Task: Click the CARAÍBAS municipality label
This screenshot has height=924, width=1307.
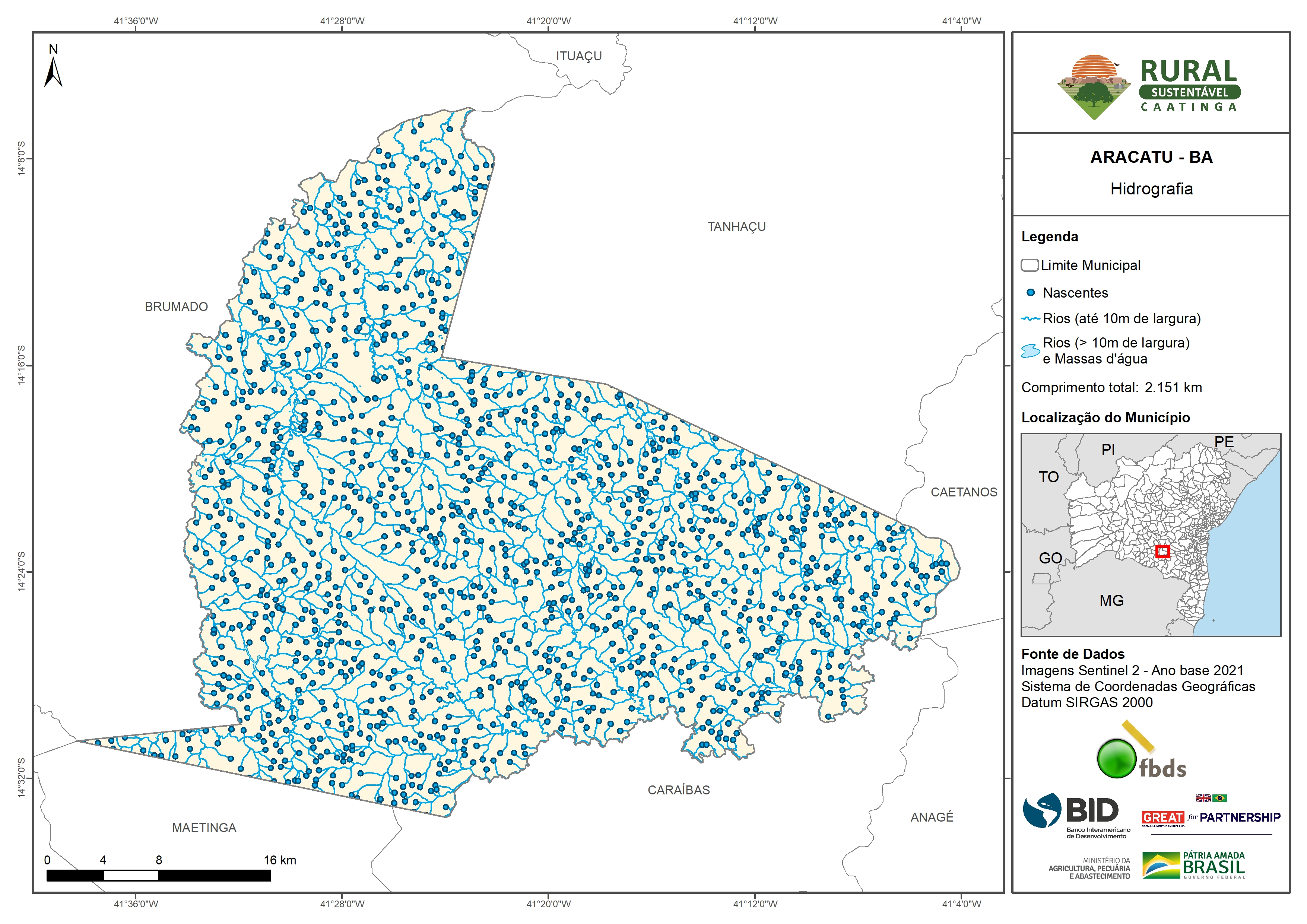Action: [679, 790]
